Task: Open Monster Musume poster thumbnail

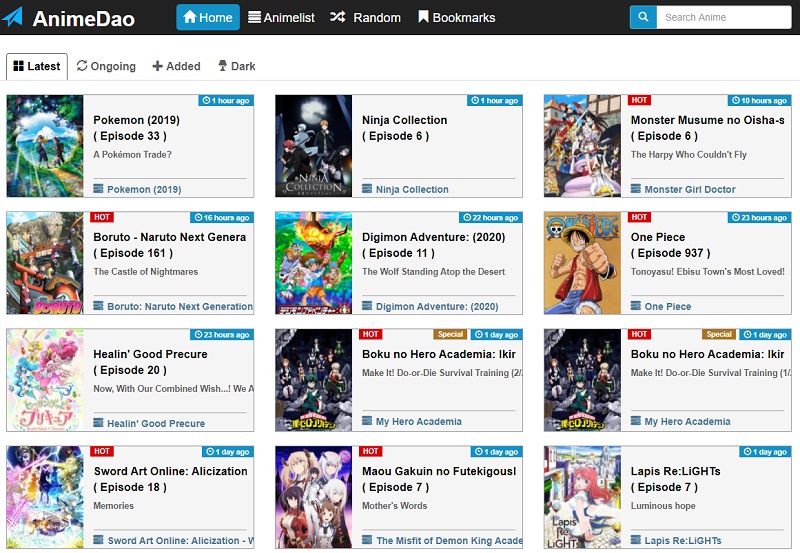Action: [583, 146]
